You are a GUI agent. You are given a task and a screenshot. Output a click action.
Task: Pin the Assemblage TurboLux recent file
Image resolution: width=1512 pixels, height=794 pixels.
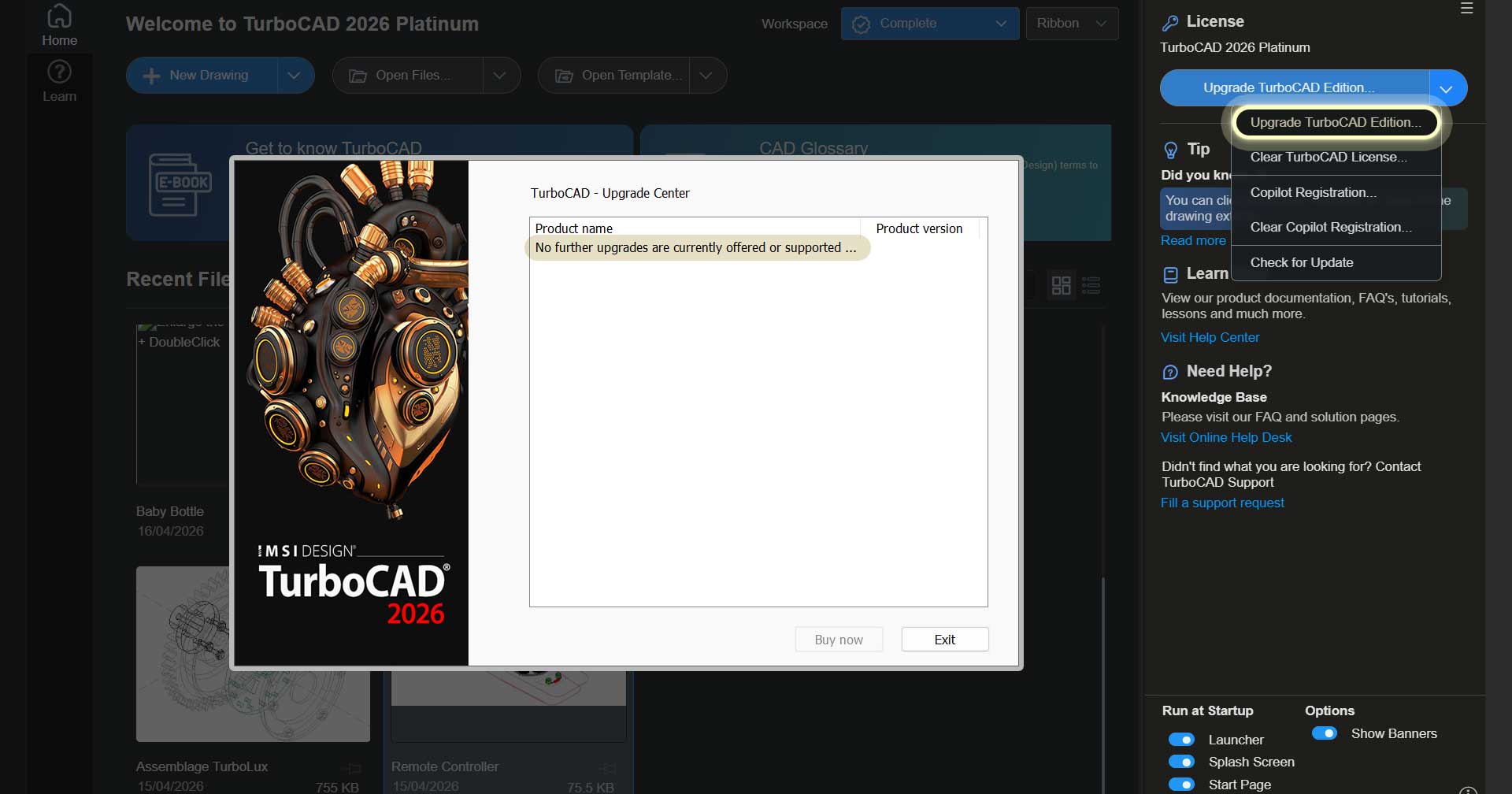point(350,768)
